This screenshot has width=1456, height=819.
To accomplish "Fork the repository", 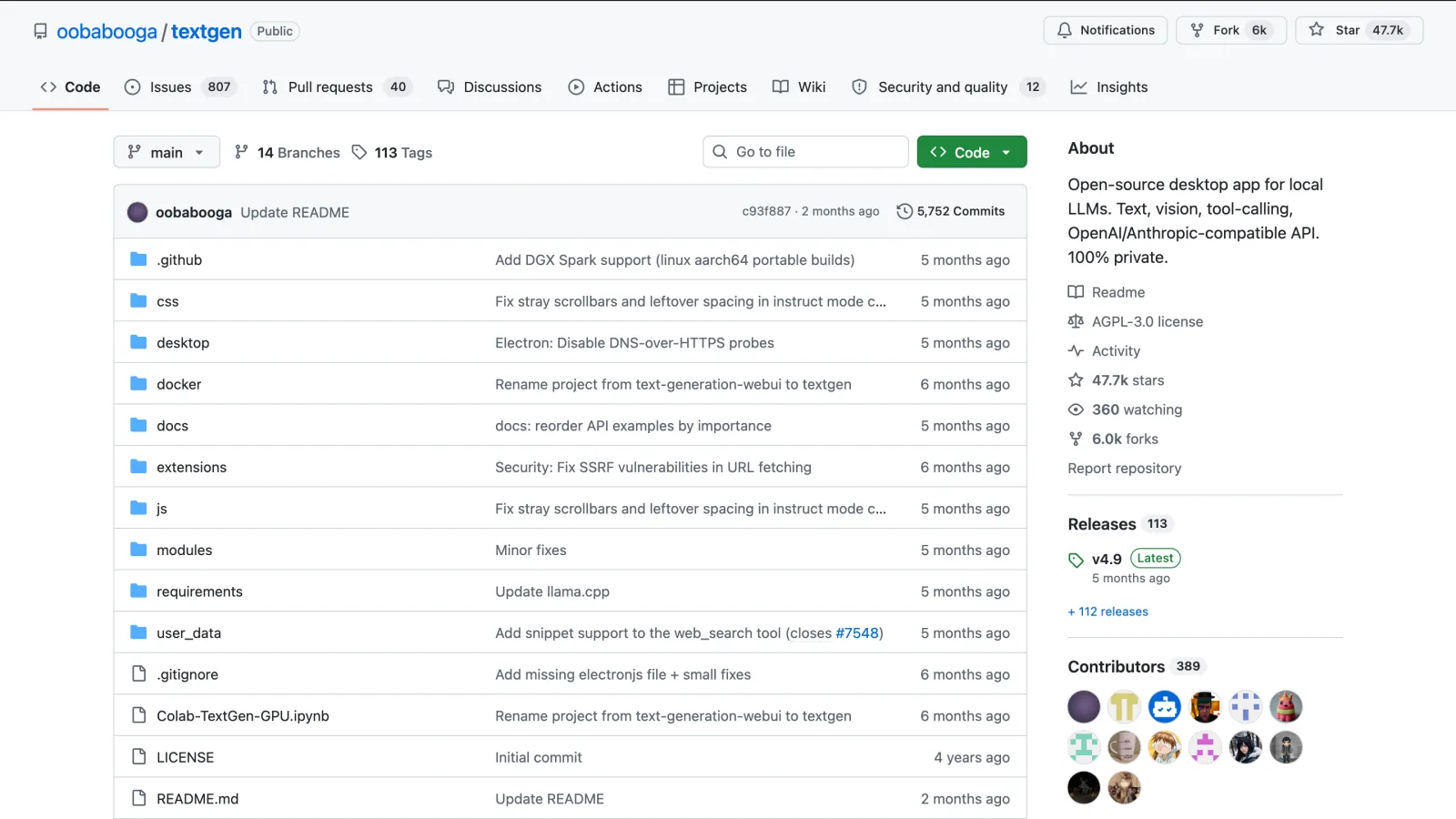I will tap(1231, 30).
